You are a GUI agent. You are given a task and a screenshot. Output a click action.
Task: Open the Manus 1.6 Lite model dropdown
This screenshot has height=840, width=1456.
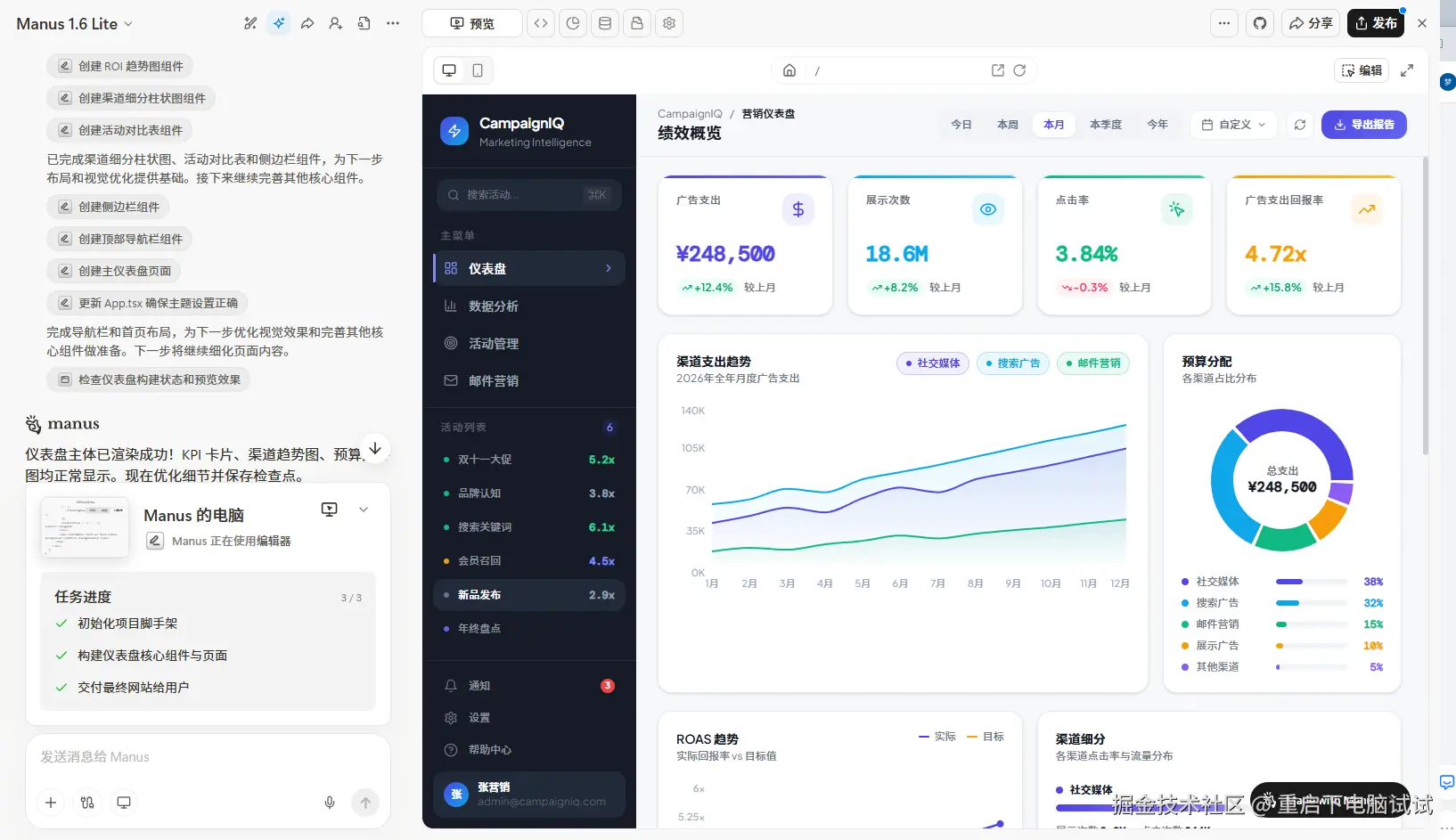[x=75, y=24]
